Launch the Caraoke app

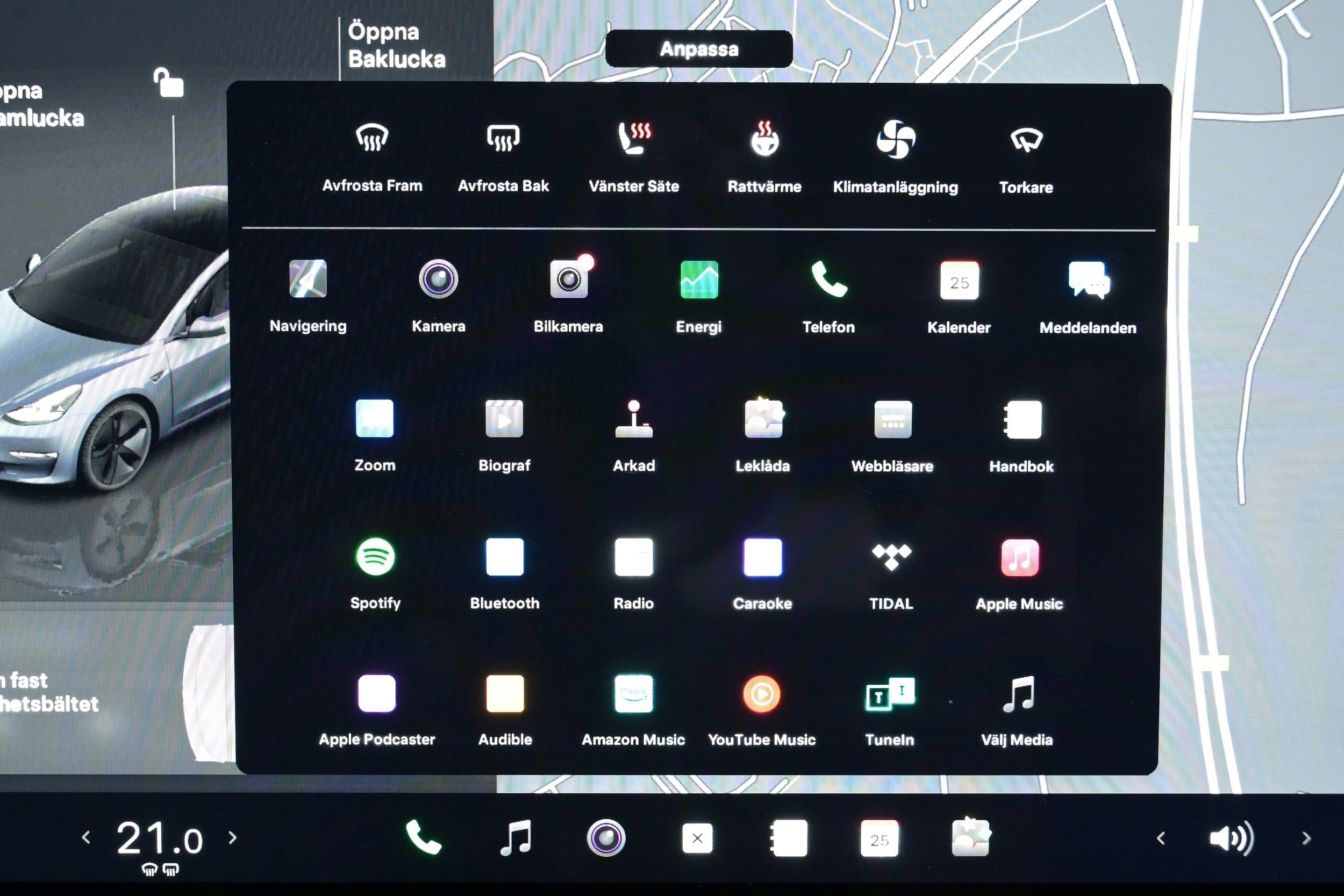[763, 574]
